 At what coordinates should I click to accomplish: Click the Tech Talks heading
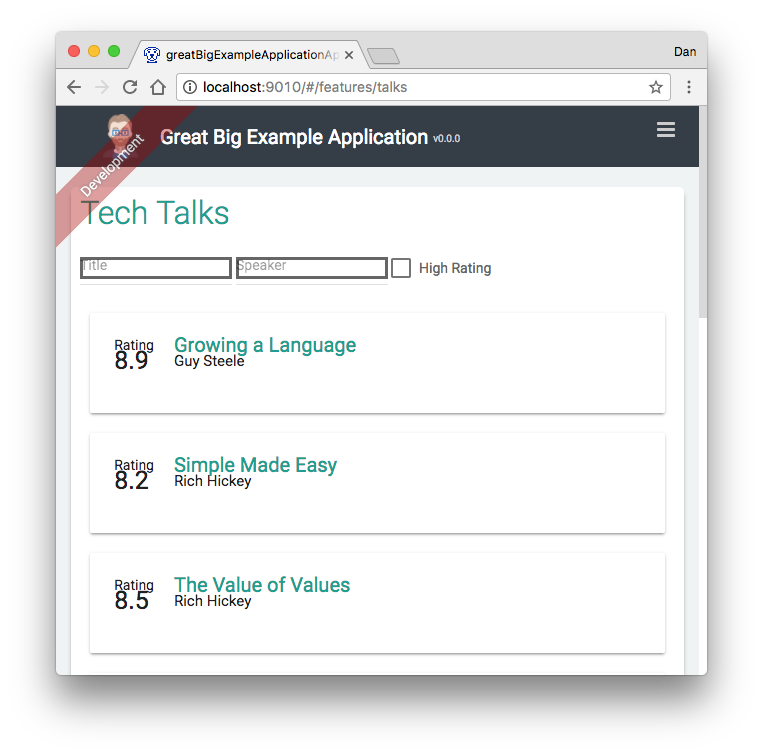(x=155, y=213)
